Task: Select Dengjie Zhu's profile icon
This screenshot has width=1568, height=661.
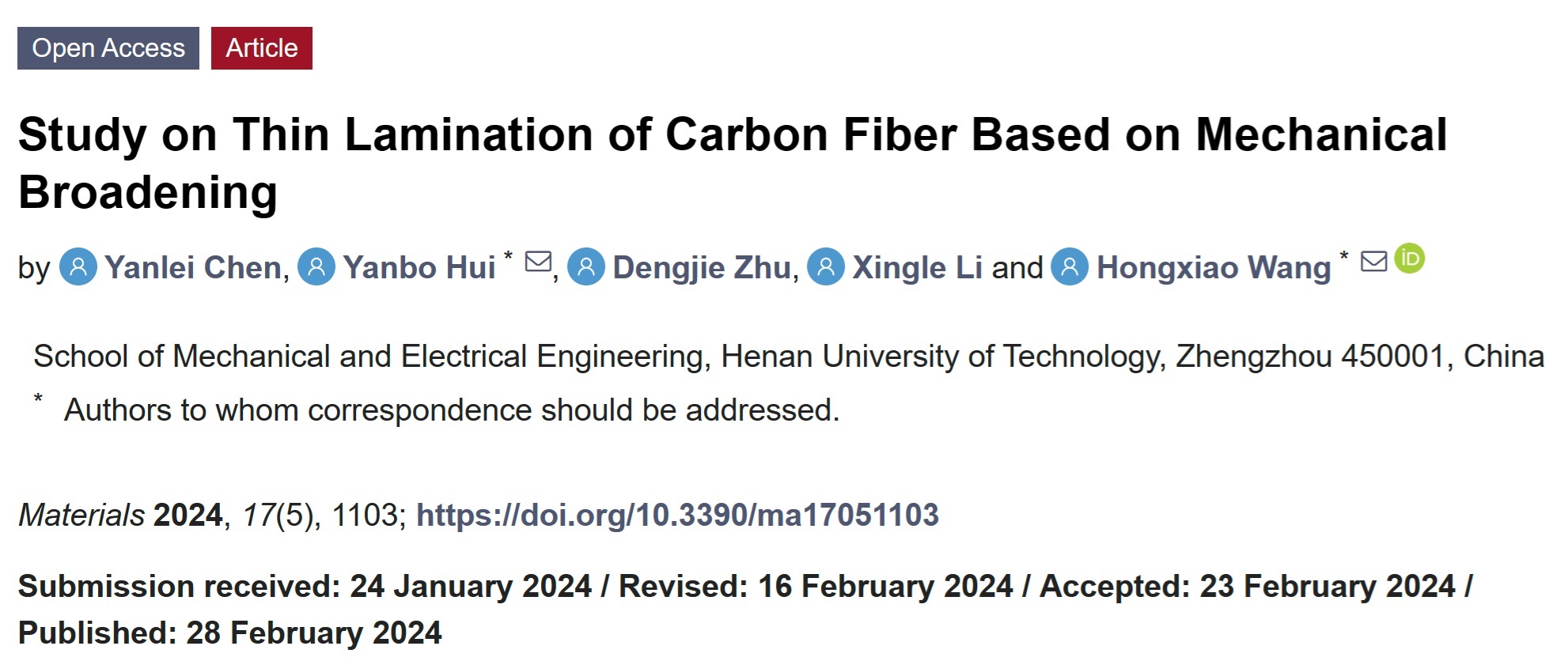Action: tap(586, 267)
